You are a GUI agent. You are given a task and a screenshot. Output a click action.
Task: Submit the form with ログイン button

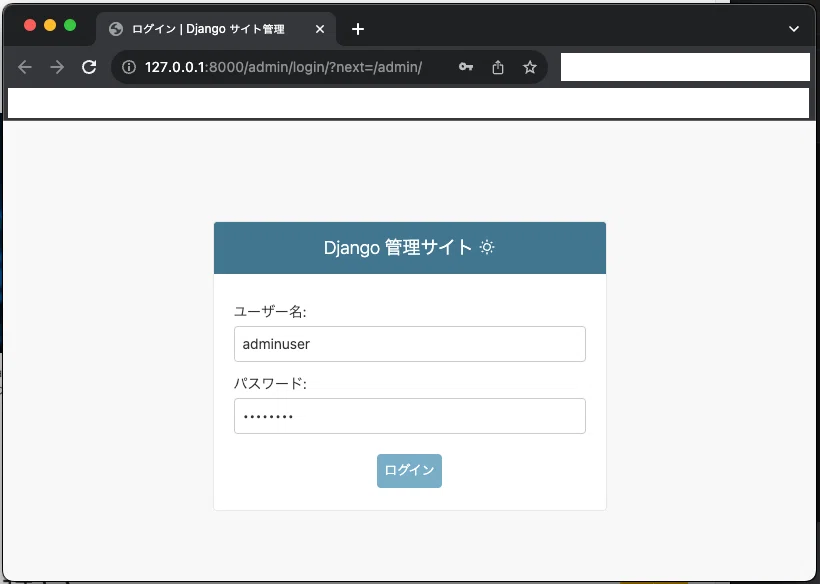(x=409, y=471)
